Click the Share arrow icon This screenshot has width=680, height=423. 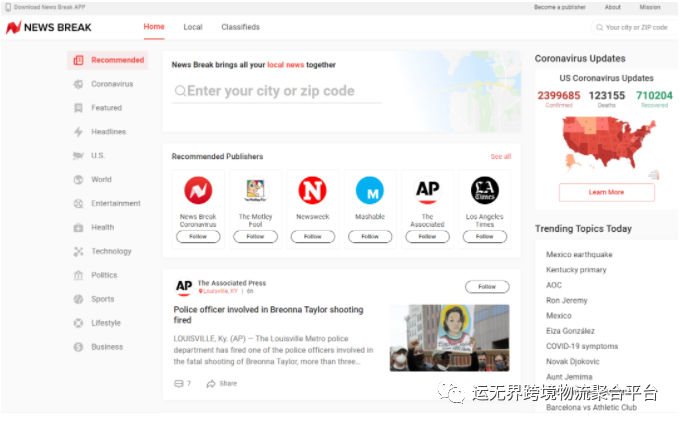tap(211, 384)
